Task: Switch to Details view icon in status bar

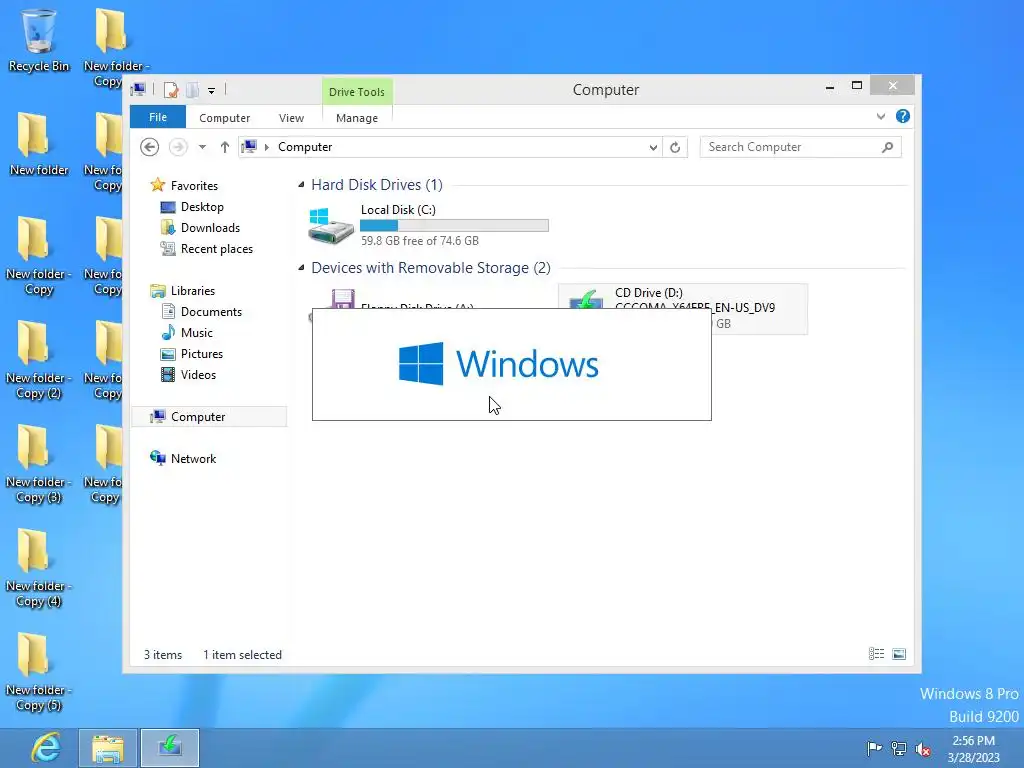Action: [876, 654]
